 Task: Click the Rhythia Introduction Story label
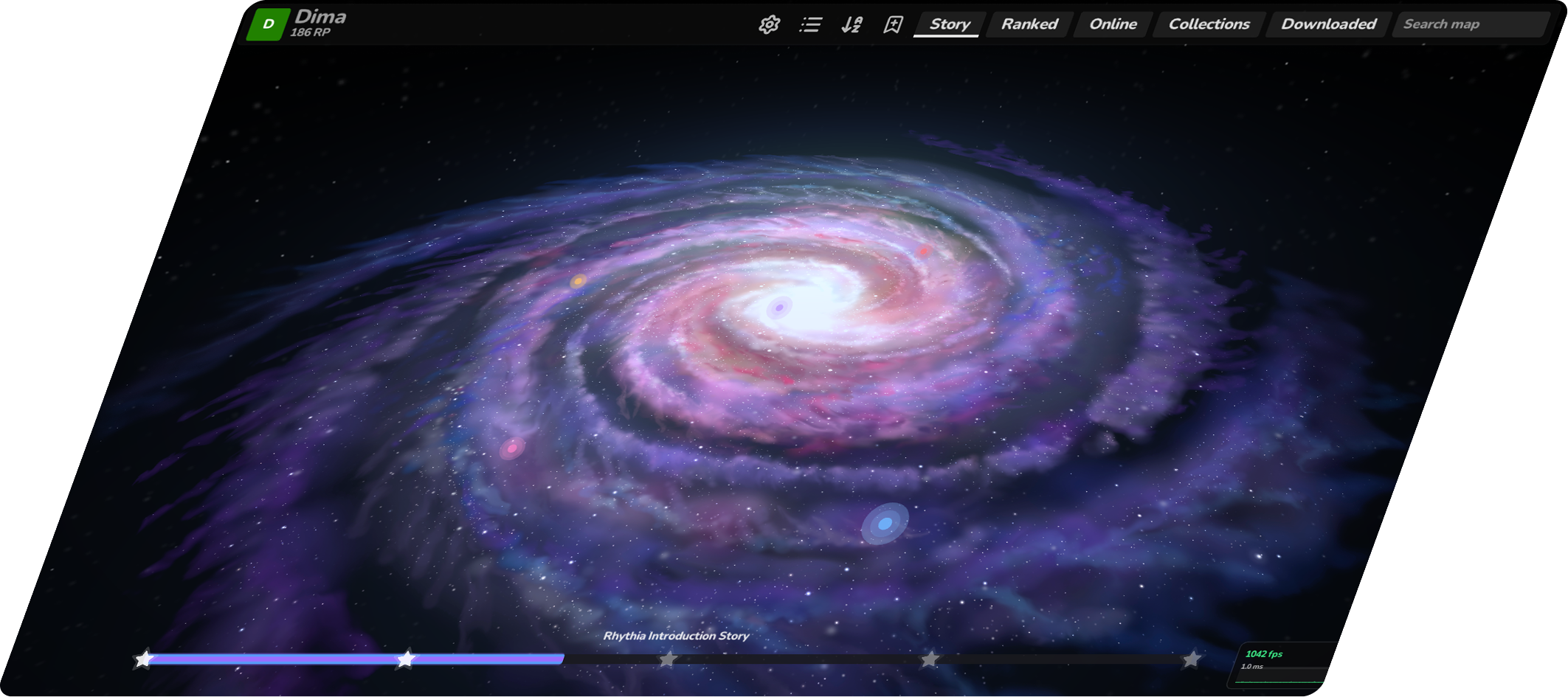pyautogui.click(x=676, y=636)
